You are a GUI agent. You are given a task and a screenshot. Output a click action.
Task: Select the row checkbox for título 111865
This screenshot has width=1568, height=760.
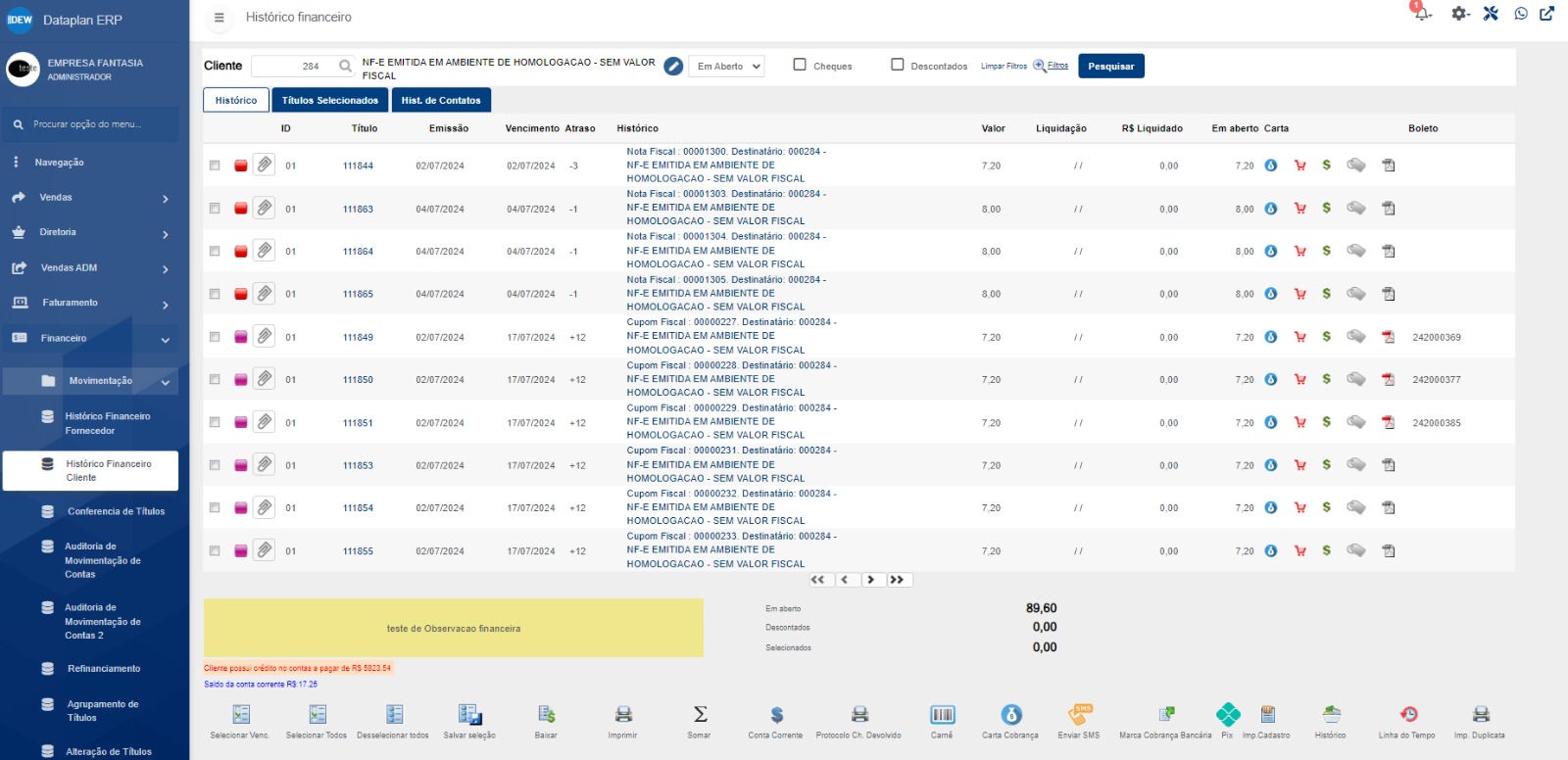[x=215, y=294]
